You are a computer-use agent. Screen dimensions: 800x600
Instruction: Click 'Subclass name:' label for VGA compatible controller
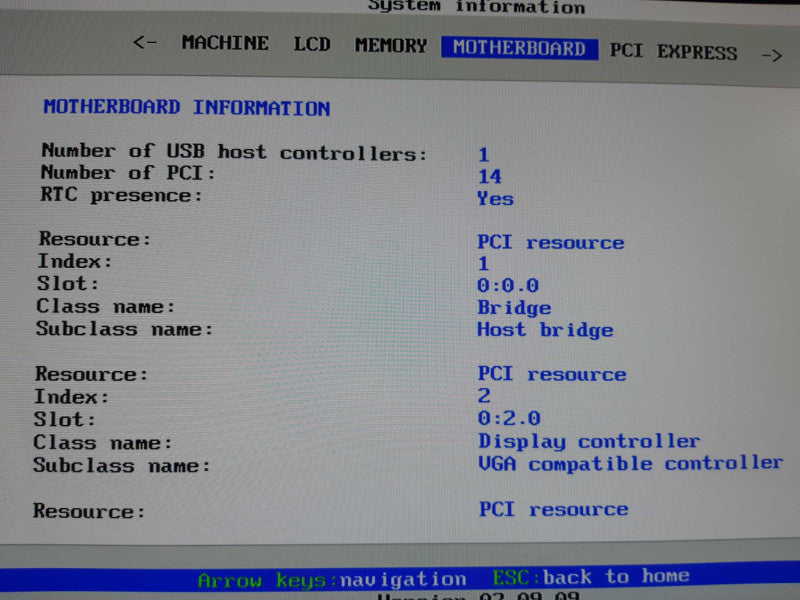tap(122, 465)
